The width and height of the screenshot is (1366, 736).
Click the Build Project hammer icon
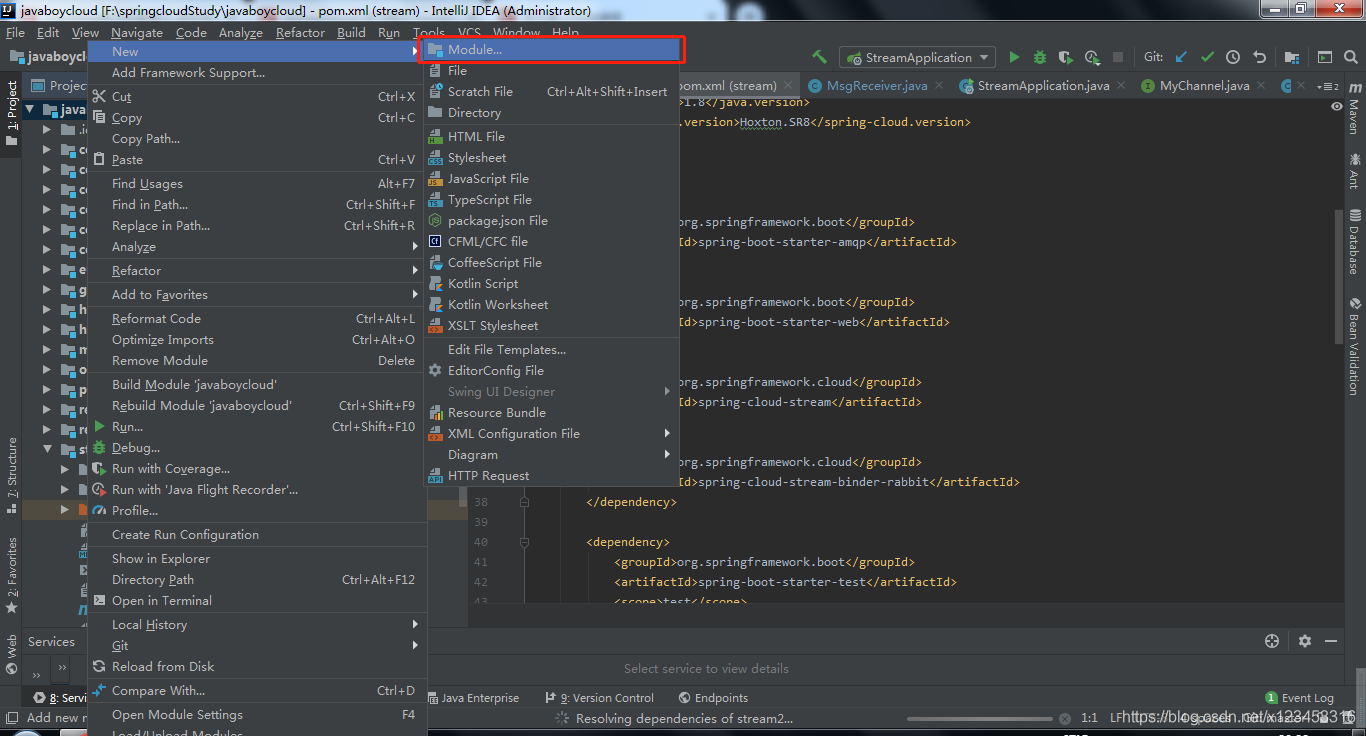[819, 57]
